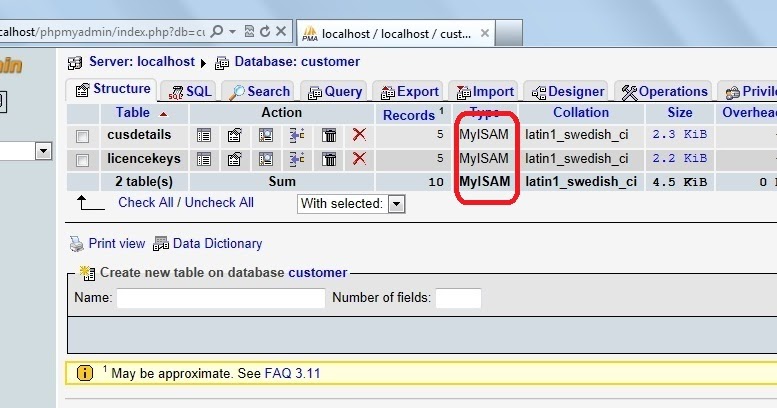The width and height of the screenshot is (777, 408).
Task: Open the Print view link
Action: (x=116, y=244)
